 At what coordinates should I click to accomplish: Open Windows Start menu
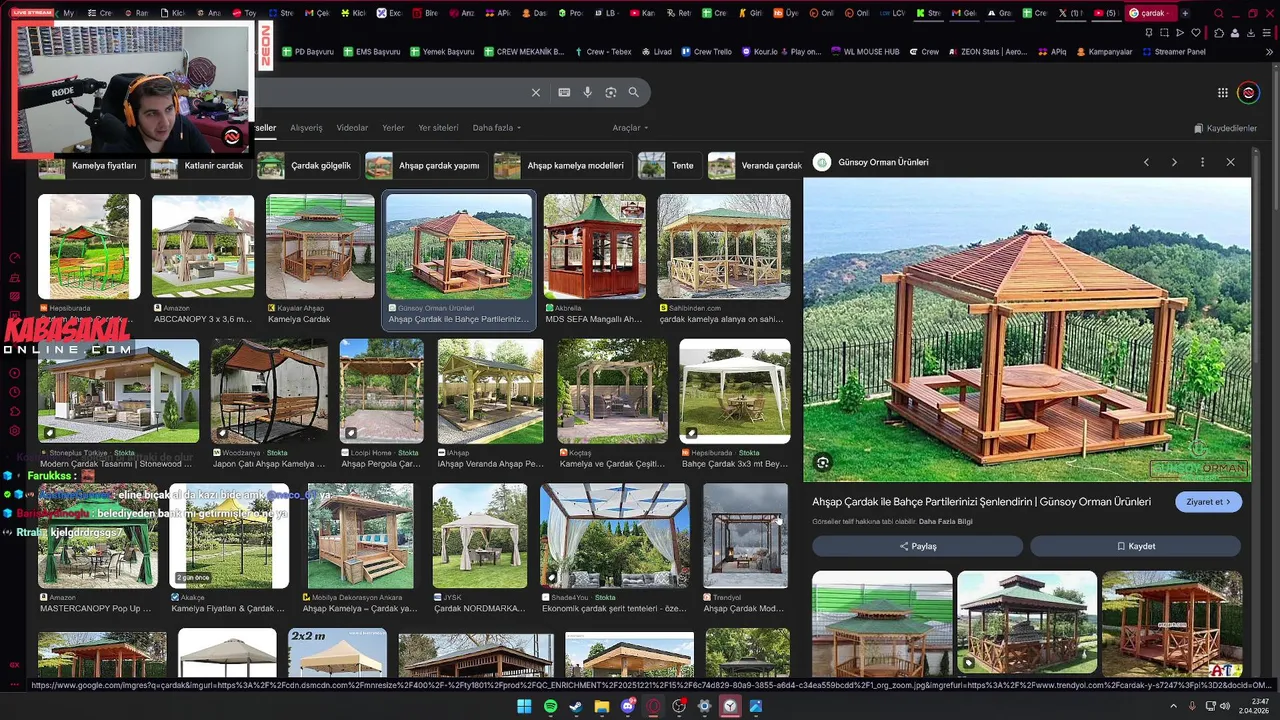524,706
